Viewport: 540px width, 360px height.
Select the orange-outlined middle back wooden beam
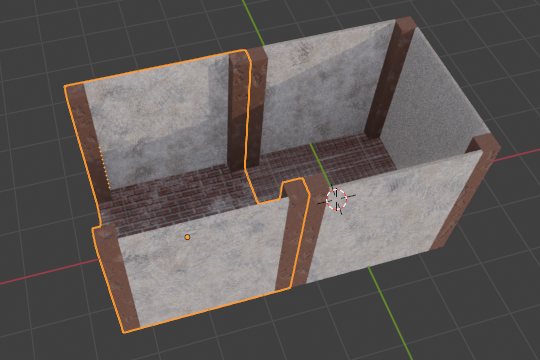point(239,110)
